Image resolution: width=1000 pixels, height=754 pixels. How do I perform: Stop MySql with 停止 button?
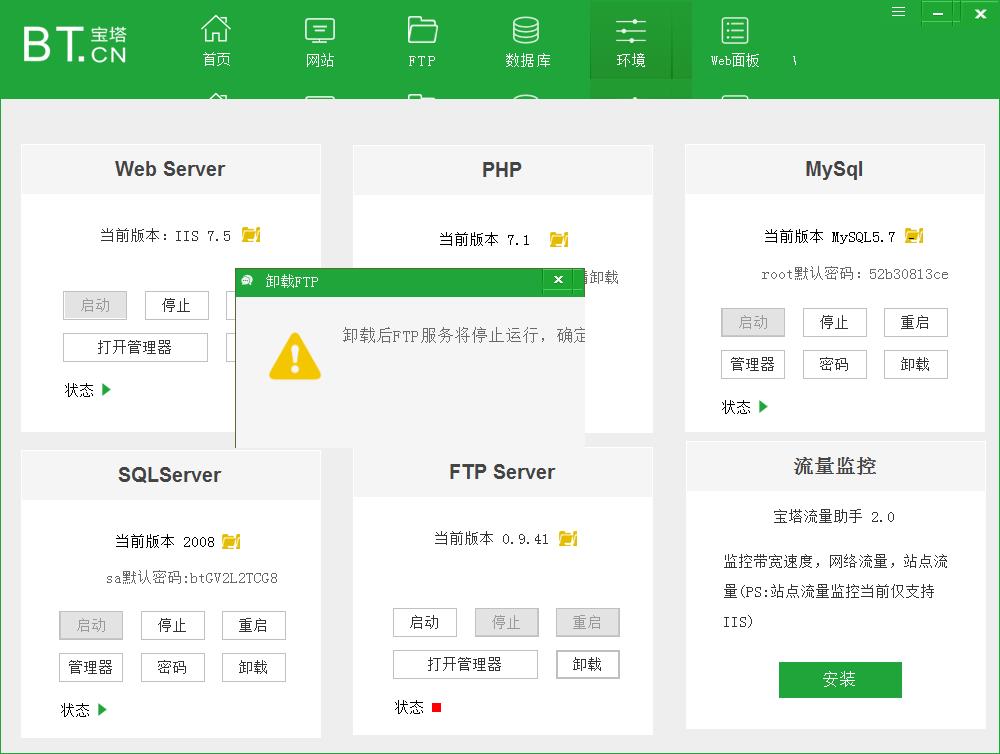tap(834, 322)
